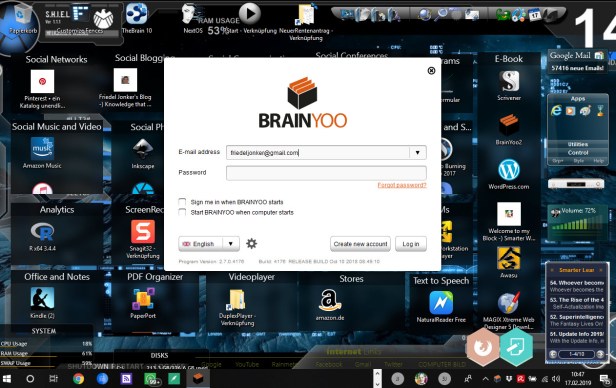Open the BRAINYOO login settings gear

coord(251,243)
